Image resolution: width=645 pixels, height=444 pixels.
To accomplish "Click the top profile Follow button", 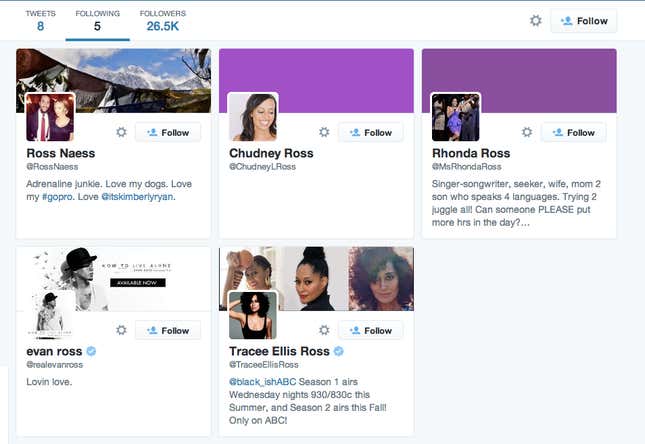I will [584, 21].
